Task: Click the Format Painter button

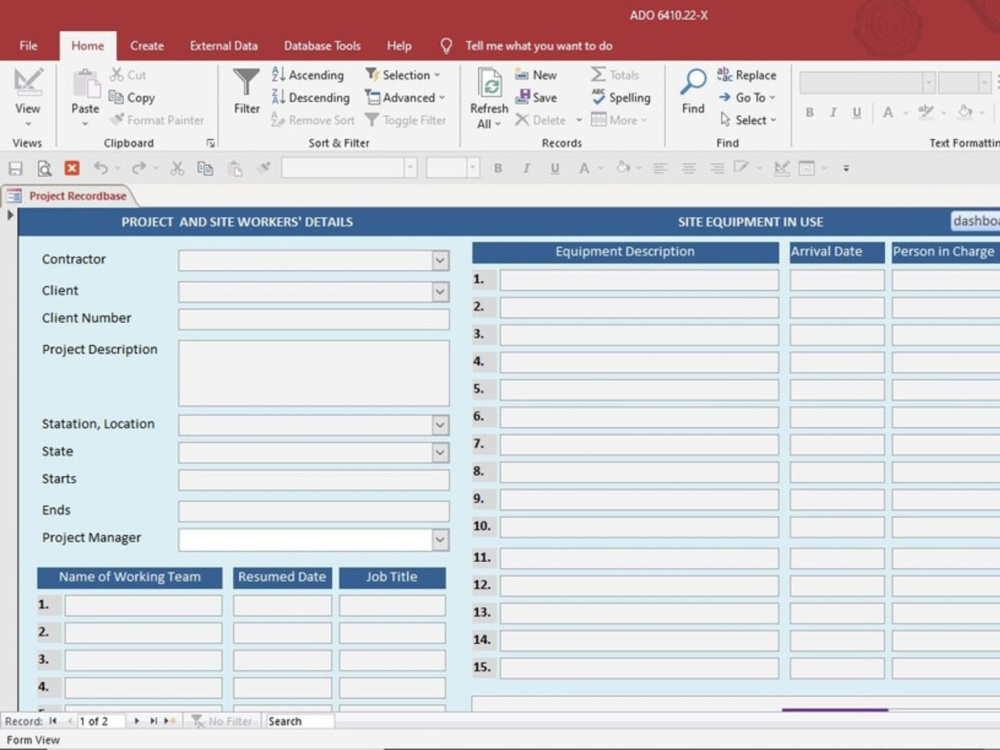Action: pos(157,120)
